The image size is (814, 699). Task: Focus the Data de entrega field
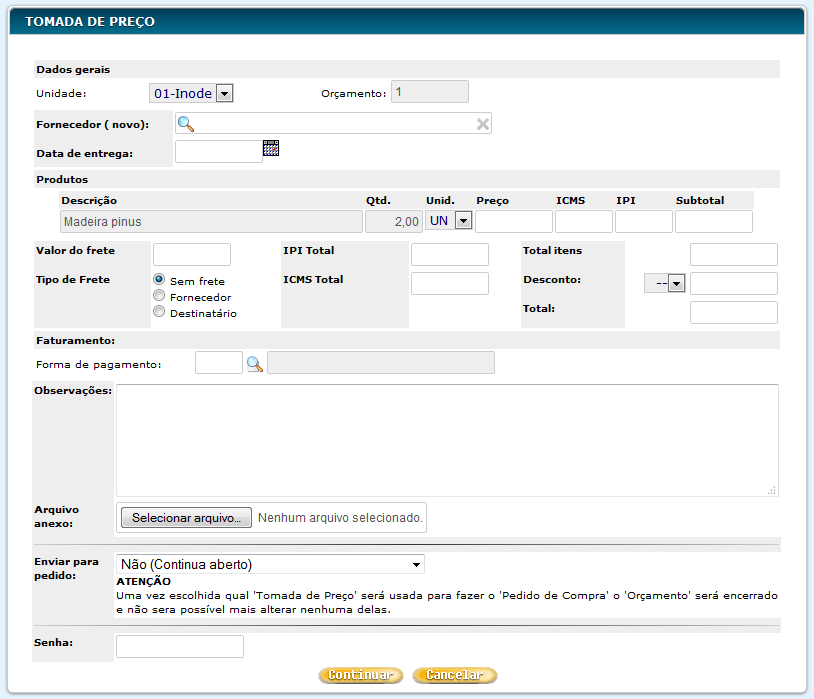pos(218,151)
